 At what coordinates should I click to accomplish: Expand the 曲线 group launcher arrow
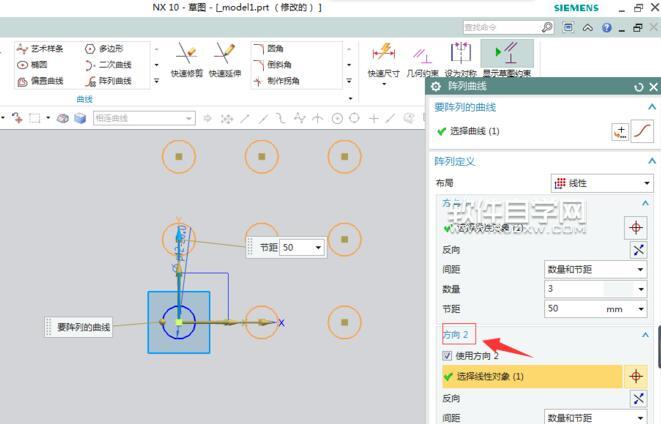[x=350, y=99]
